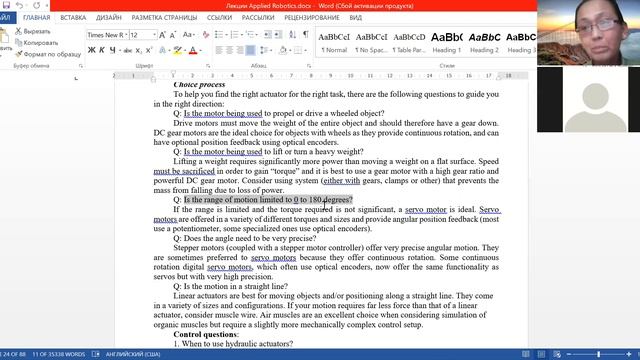This screenshot has width=640, height=360.
Task: Click the shading paint bucket icon
Action: tap(283, 50)
